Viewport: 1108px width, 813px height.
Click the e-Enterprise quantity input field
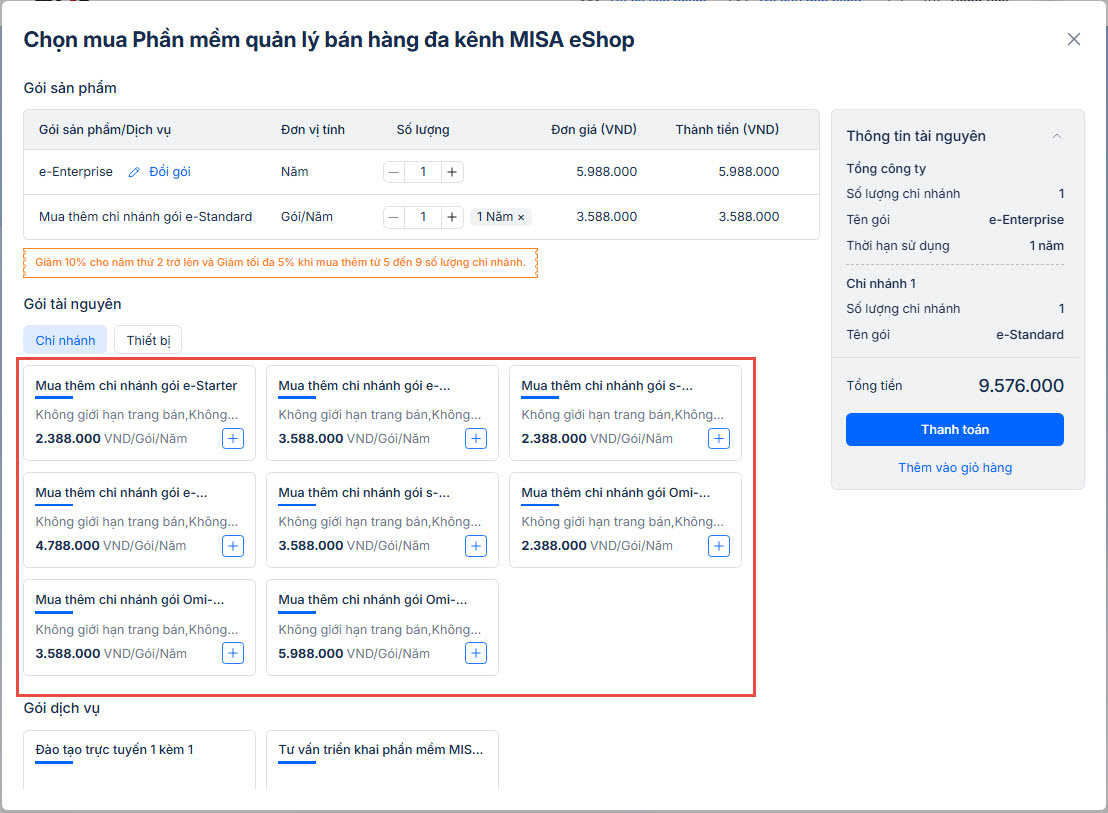click(423, 172)
